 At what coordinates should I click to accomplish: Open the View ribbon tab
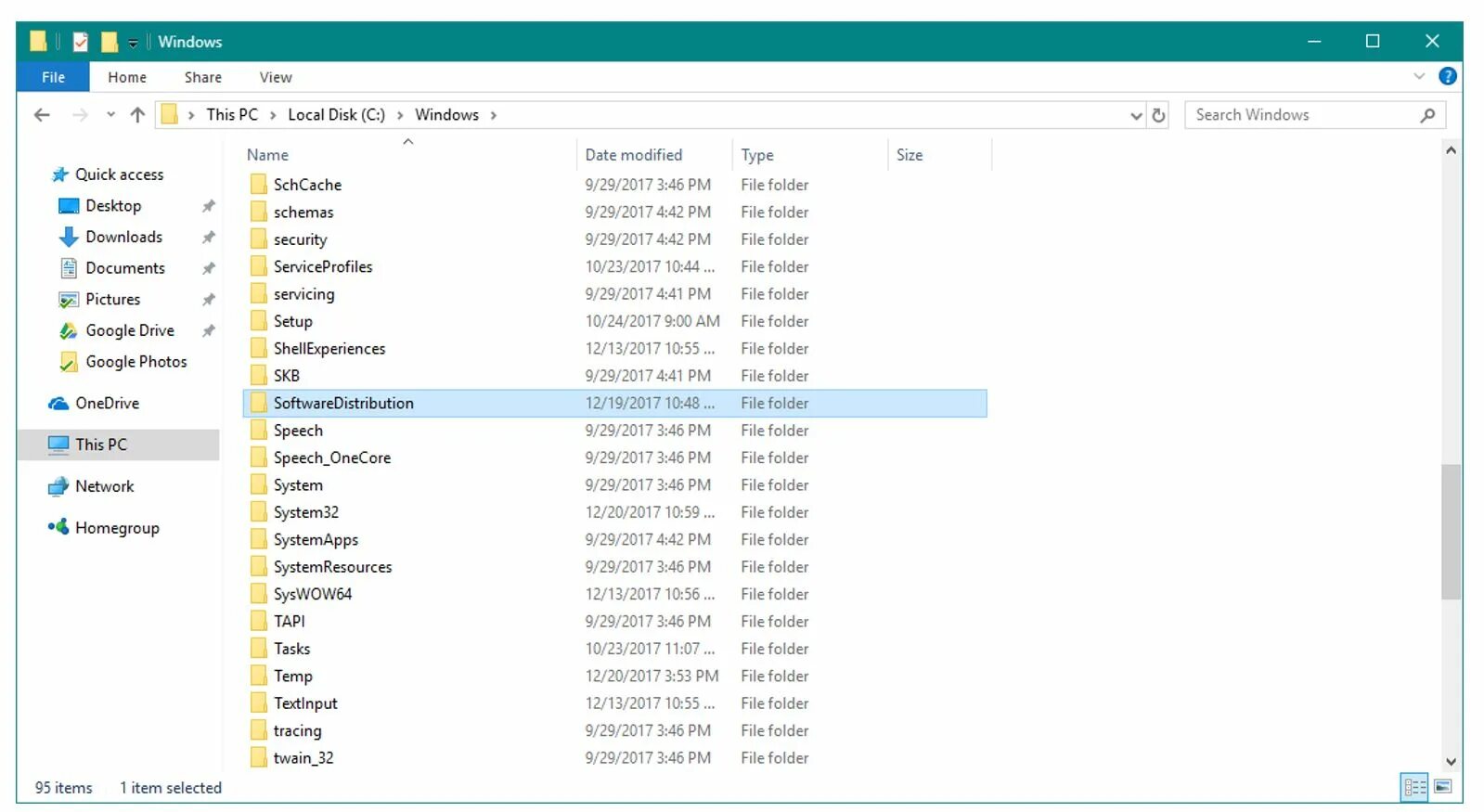tap(276, 77)
